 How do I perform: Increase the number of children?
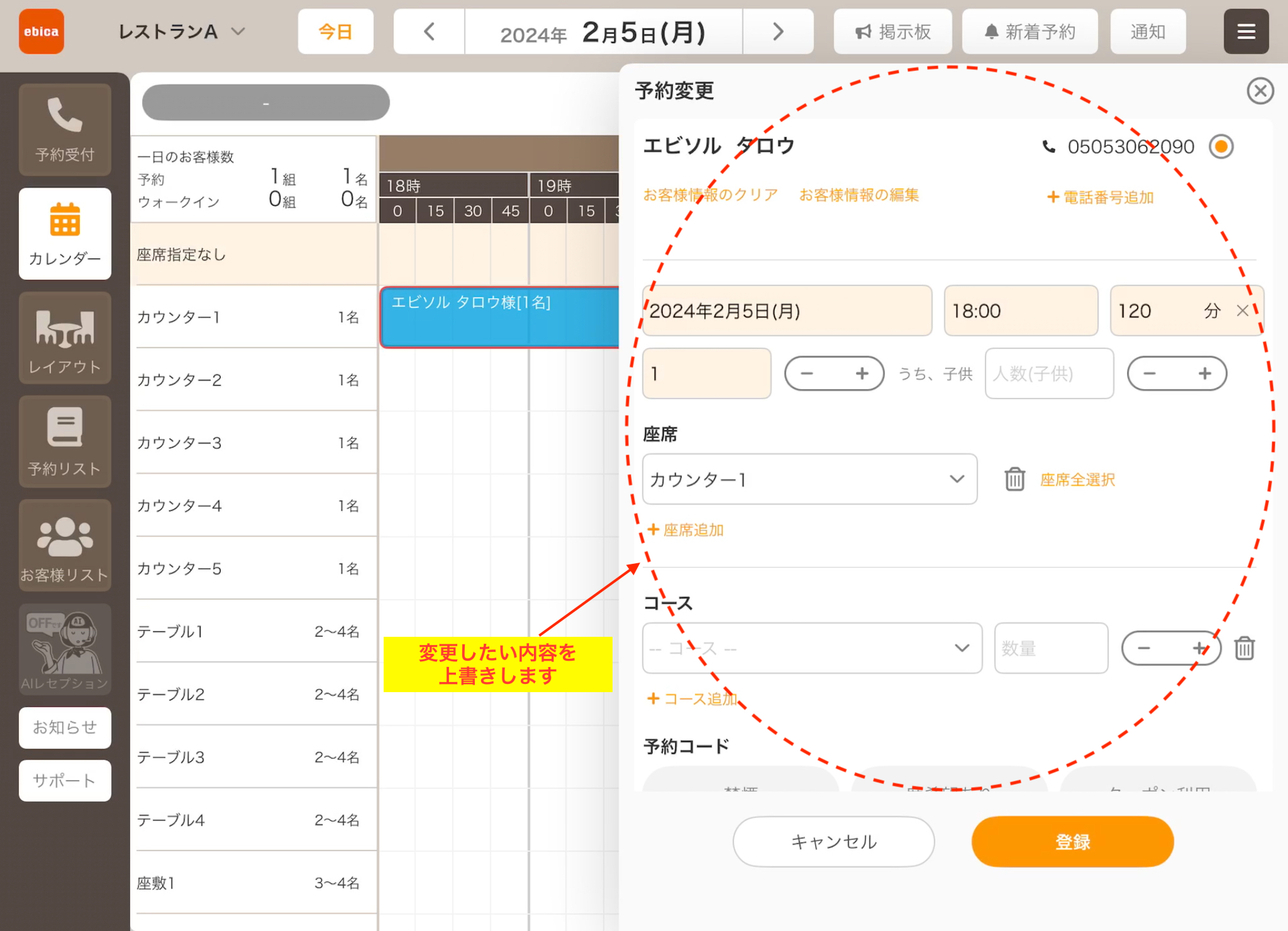pyautogui.click(x=1204, y=373)
